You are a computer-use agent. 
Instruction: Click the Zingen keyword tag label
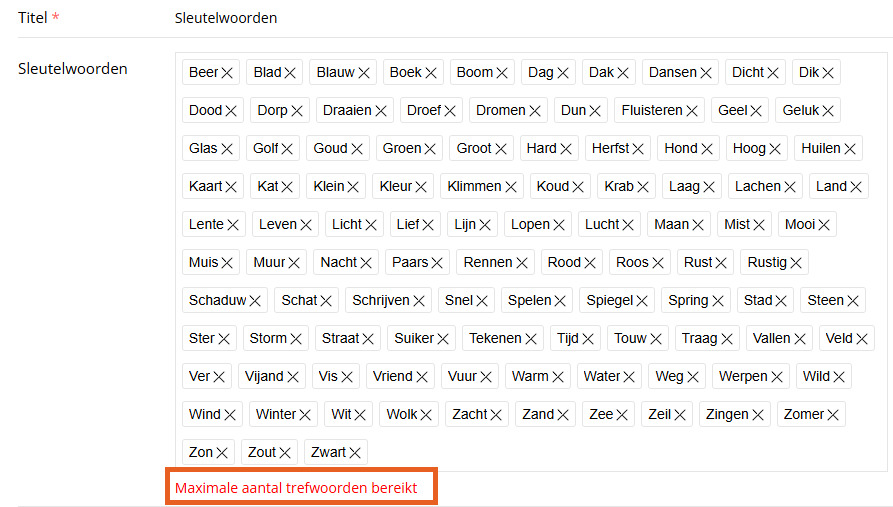727,414
